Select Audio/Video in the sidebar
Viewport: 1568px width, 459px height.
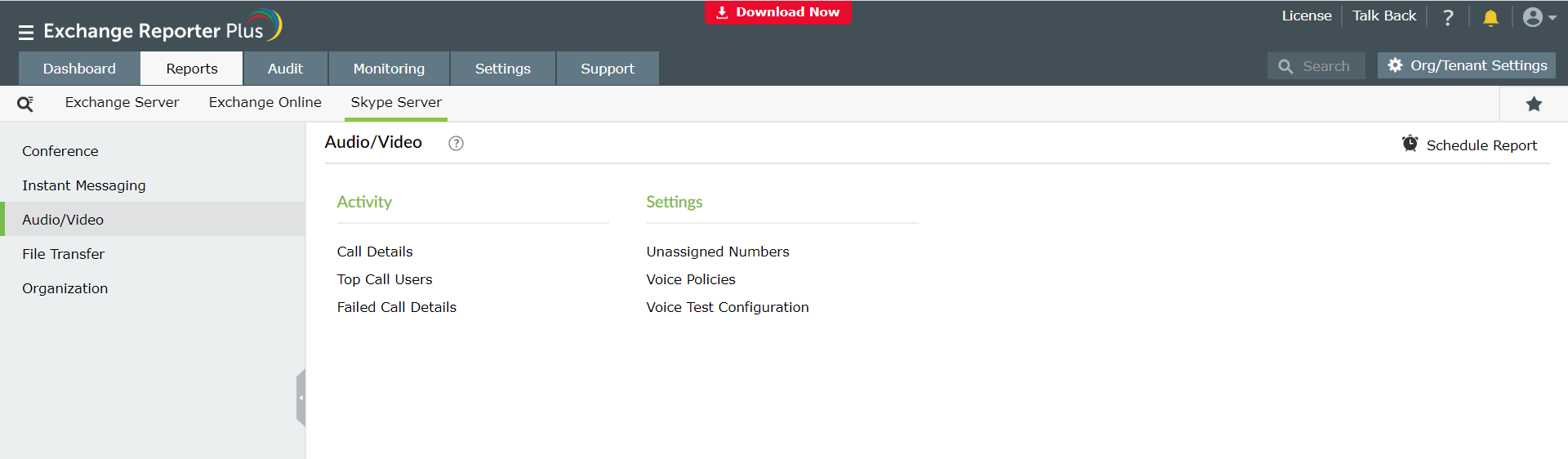153,220
